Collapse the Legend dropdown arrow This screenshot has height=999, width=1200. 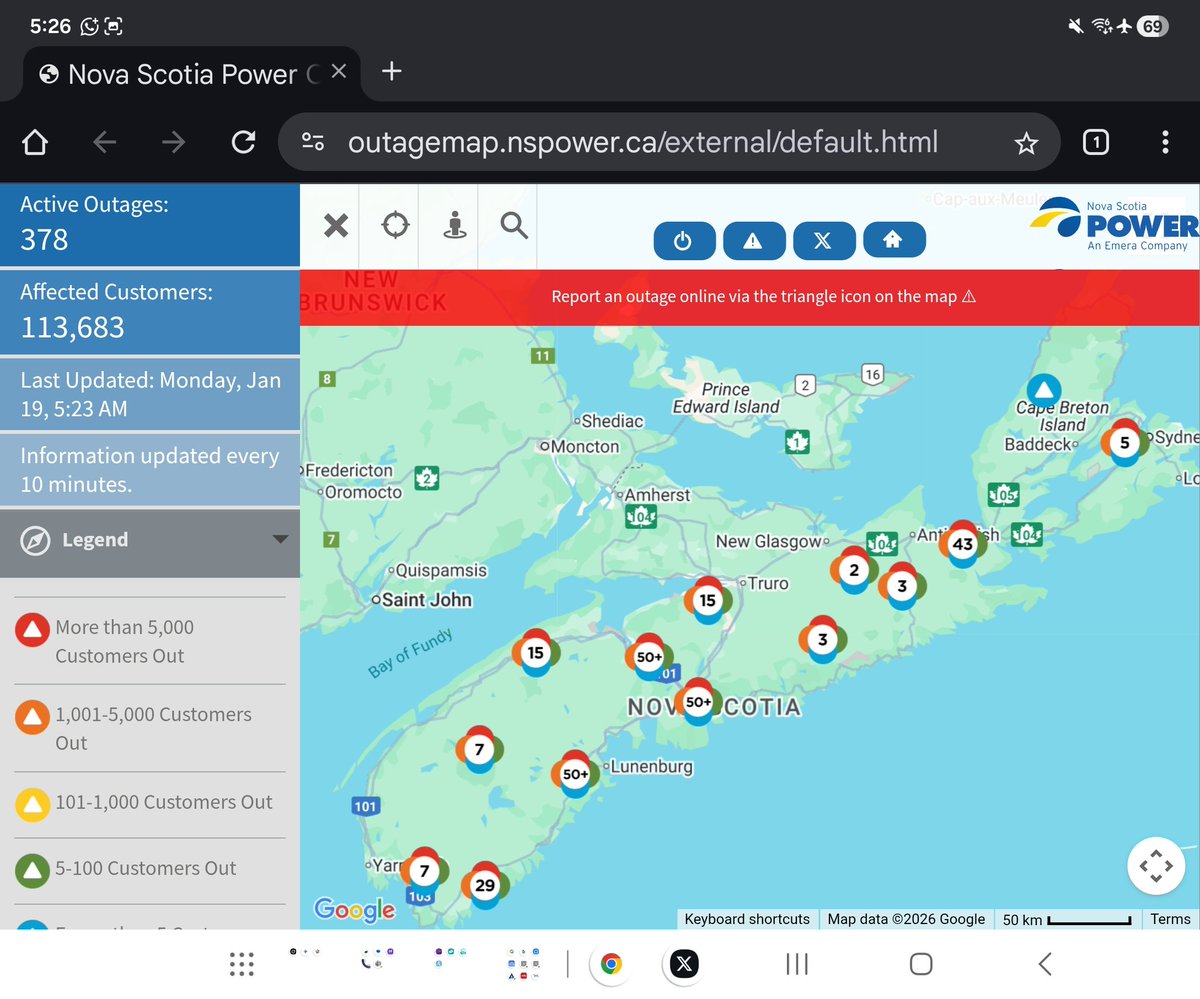(280, 539)
